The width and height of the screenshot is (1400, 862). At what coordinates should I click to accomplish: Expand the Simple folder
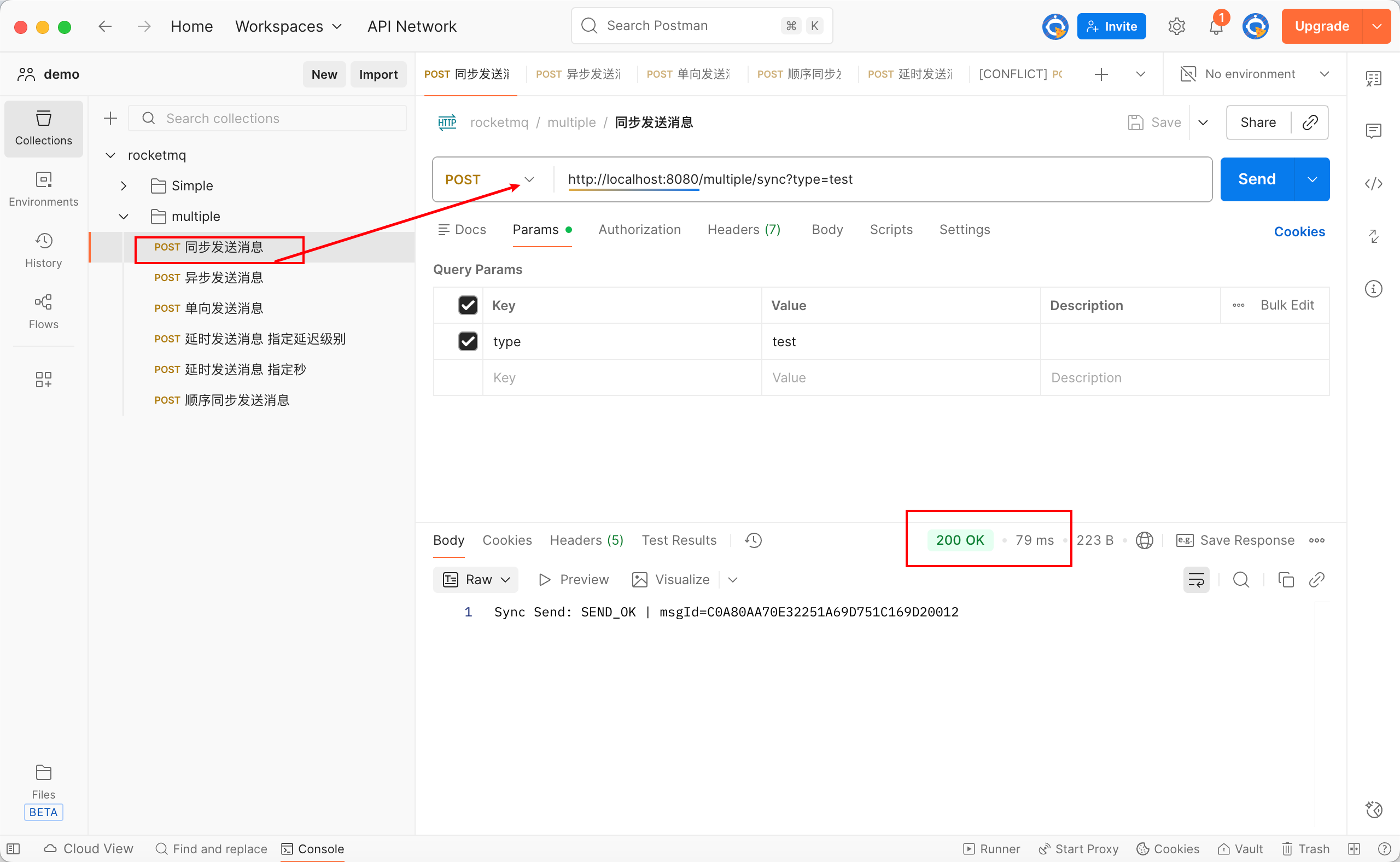point(124,186)
